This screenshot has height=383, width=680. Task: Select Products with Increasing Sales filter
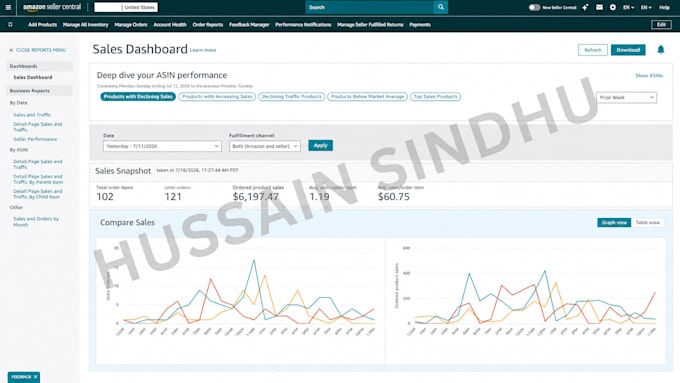tap(217, 97)
